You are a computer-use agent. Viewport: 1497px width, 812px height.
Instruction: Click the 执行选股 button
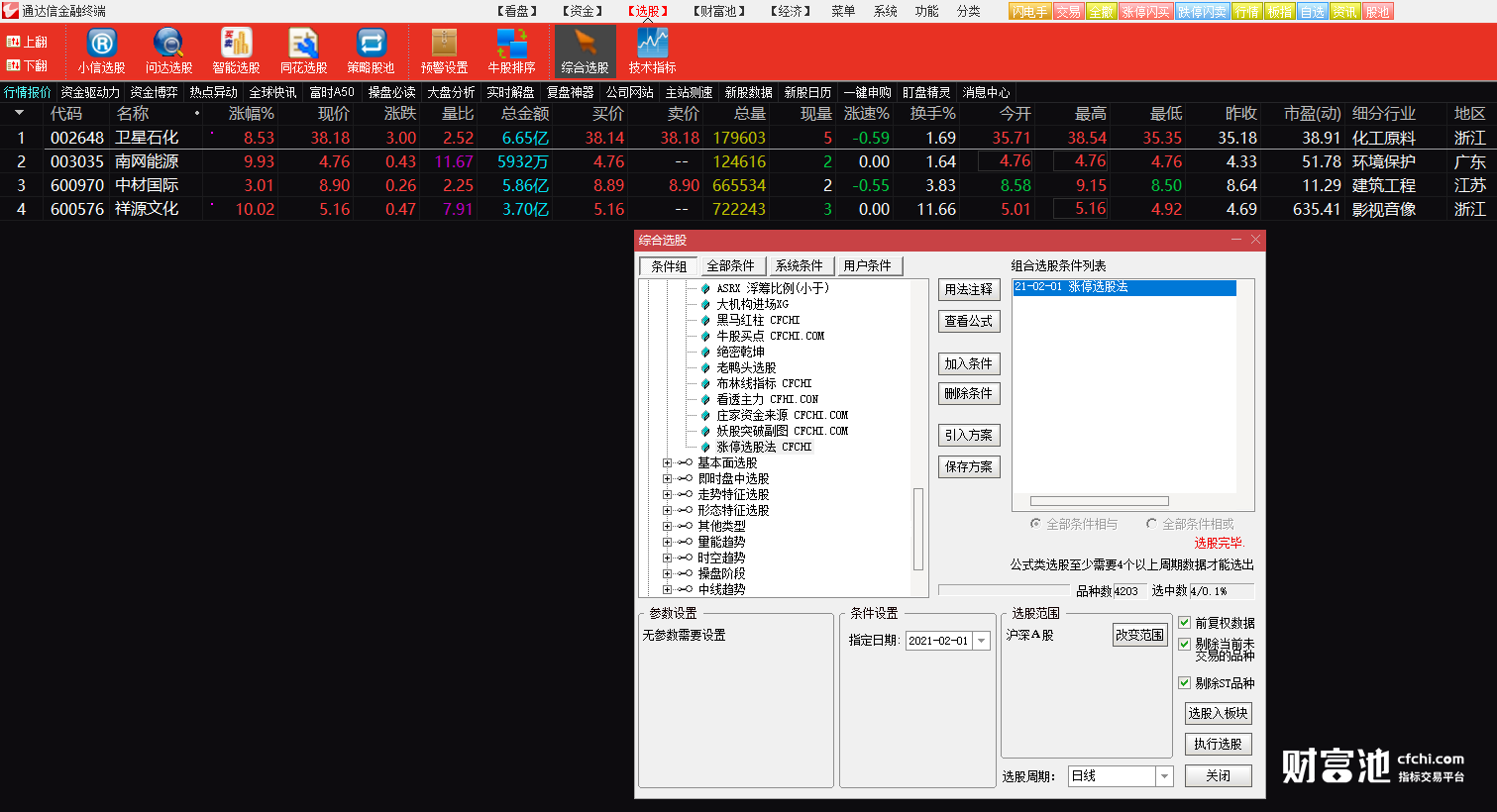tap(1218, 744)
